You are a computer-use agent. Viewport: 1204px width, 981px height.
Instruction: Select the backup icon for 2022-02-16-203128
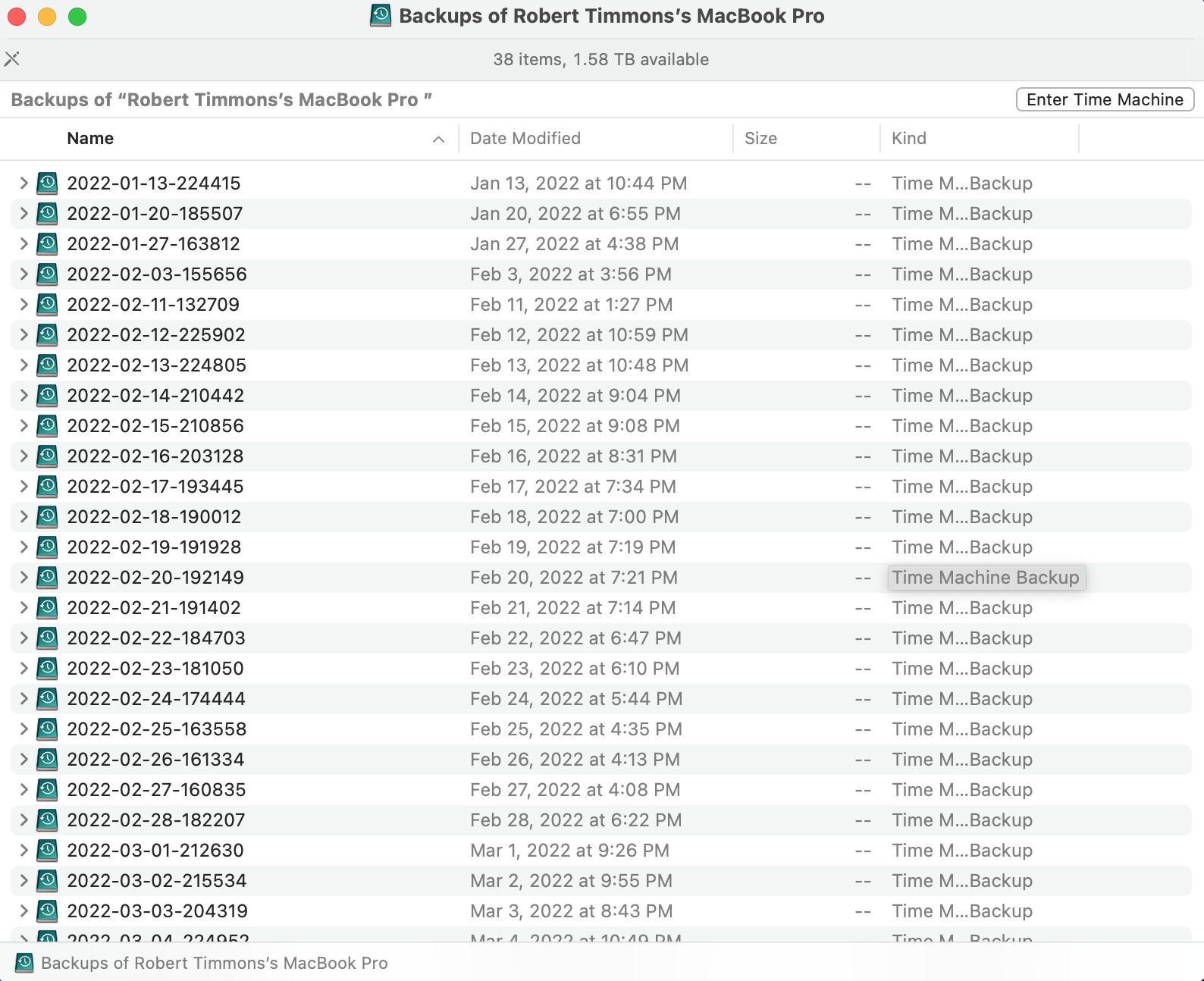(x=47, y=456)
